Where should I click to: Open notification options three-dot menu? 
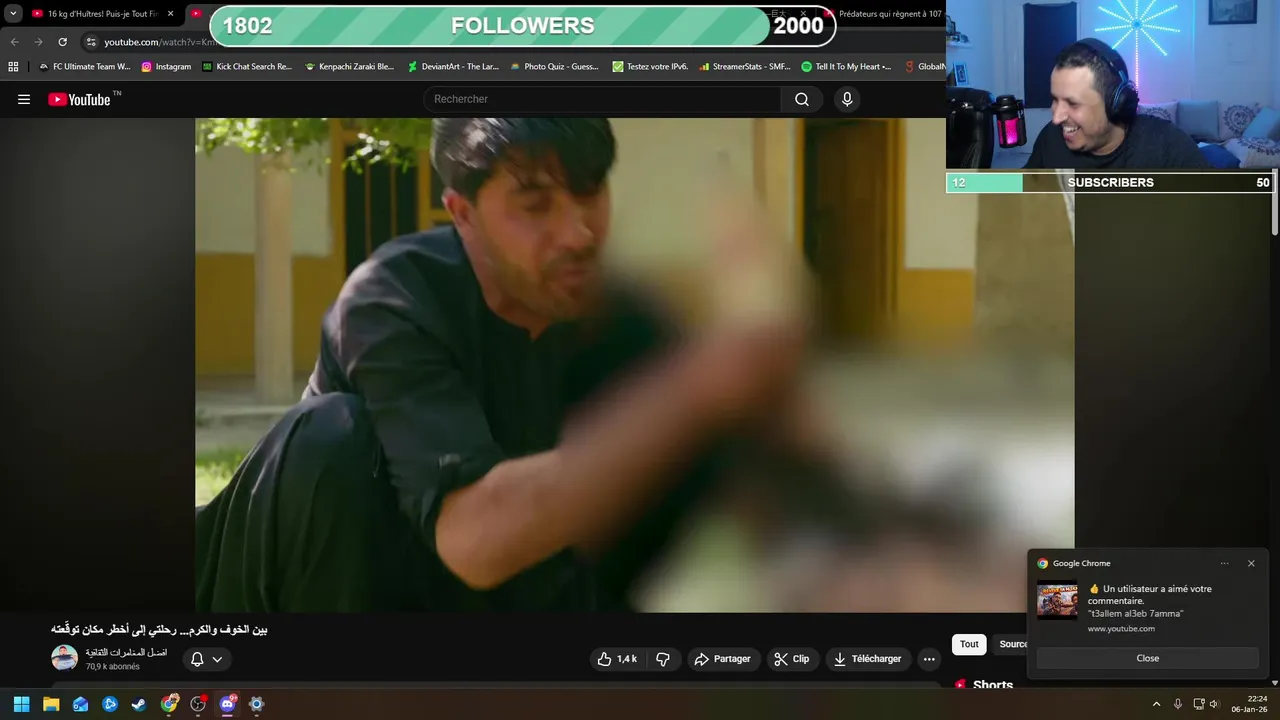click(x=1224, y=563)
